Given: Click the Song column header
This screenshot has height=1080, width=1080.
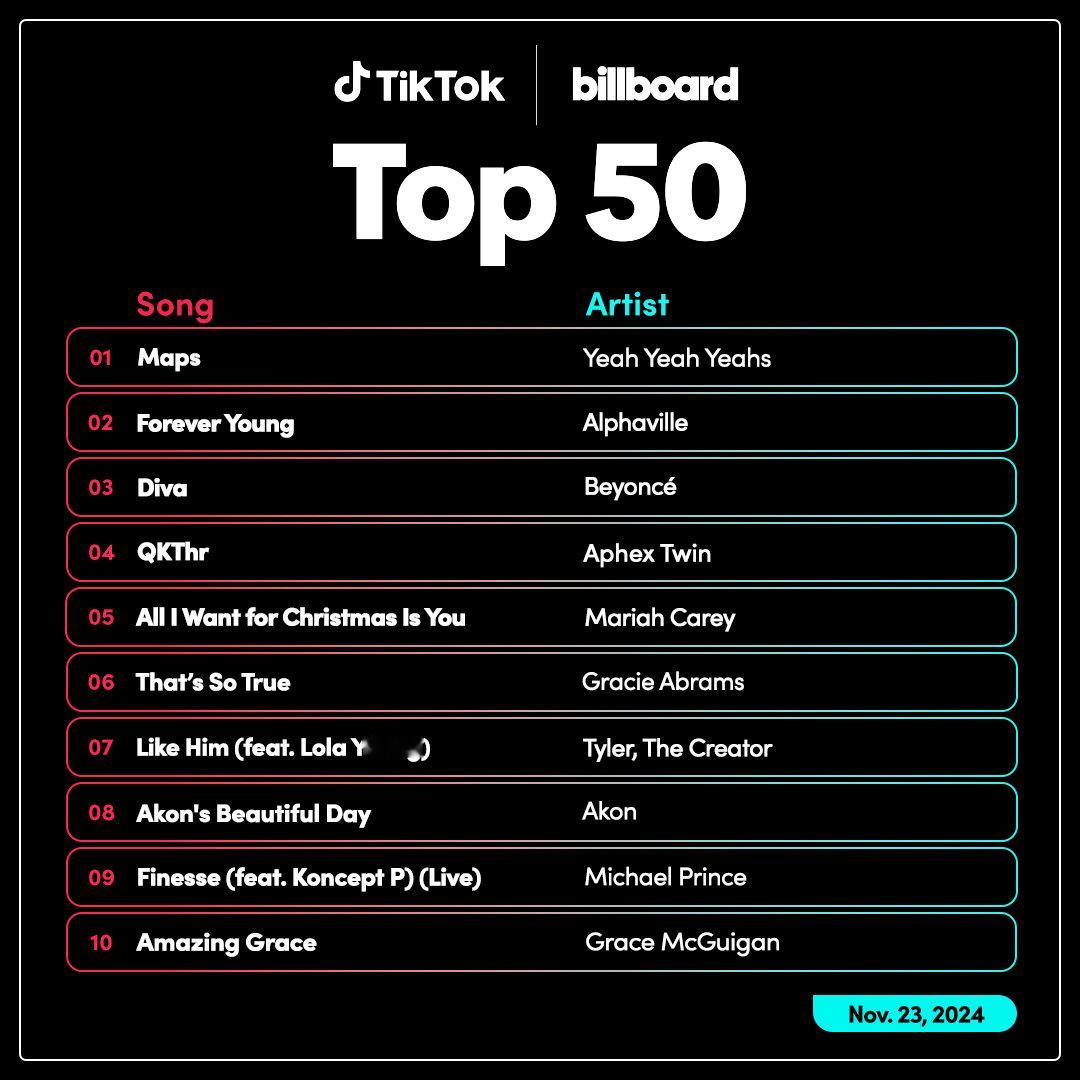Looking at the screenshot, I should point(175,304).
